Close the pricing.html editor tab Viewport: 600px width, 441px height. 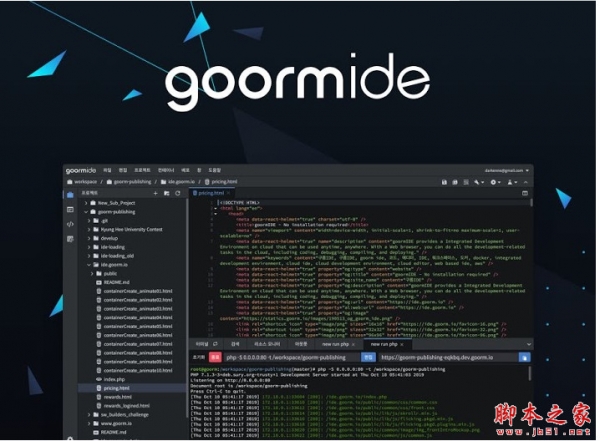pyautogui.click(x=229, y=193)
